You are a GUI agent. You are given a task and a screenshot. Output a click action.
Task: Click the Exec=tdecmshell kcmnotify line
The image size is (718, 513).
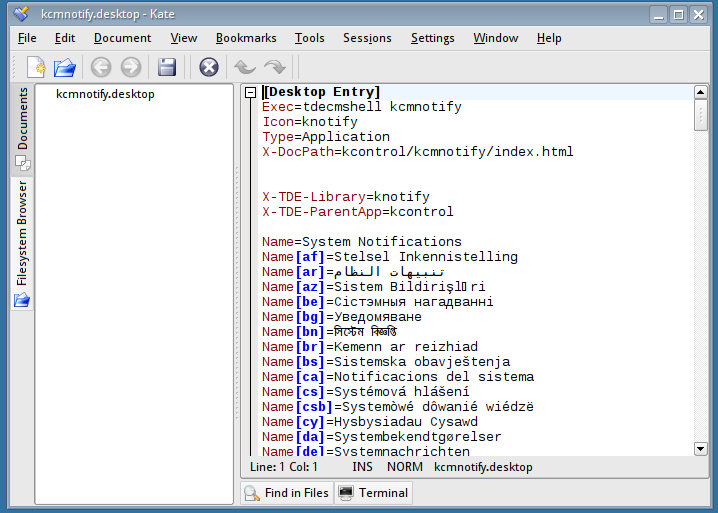(x=362, y=107)
